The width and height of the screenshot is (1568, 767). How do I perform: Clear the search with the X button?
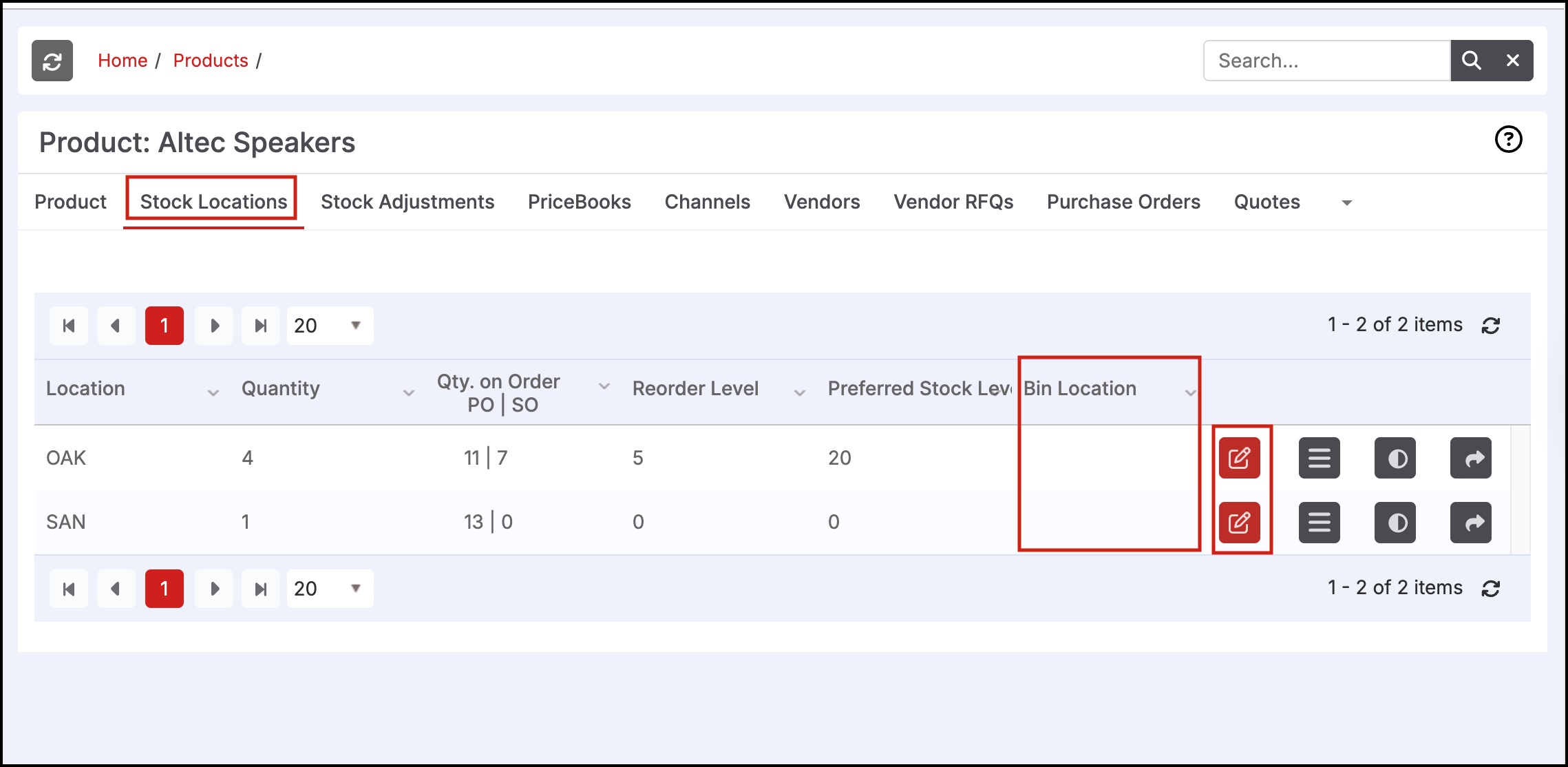(x=1513, y=61)
